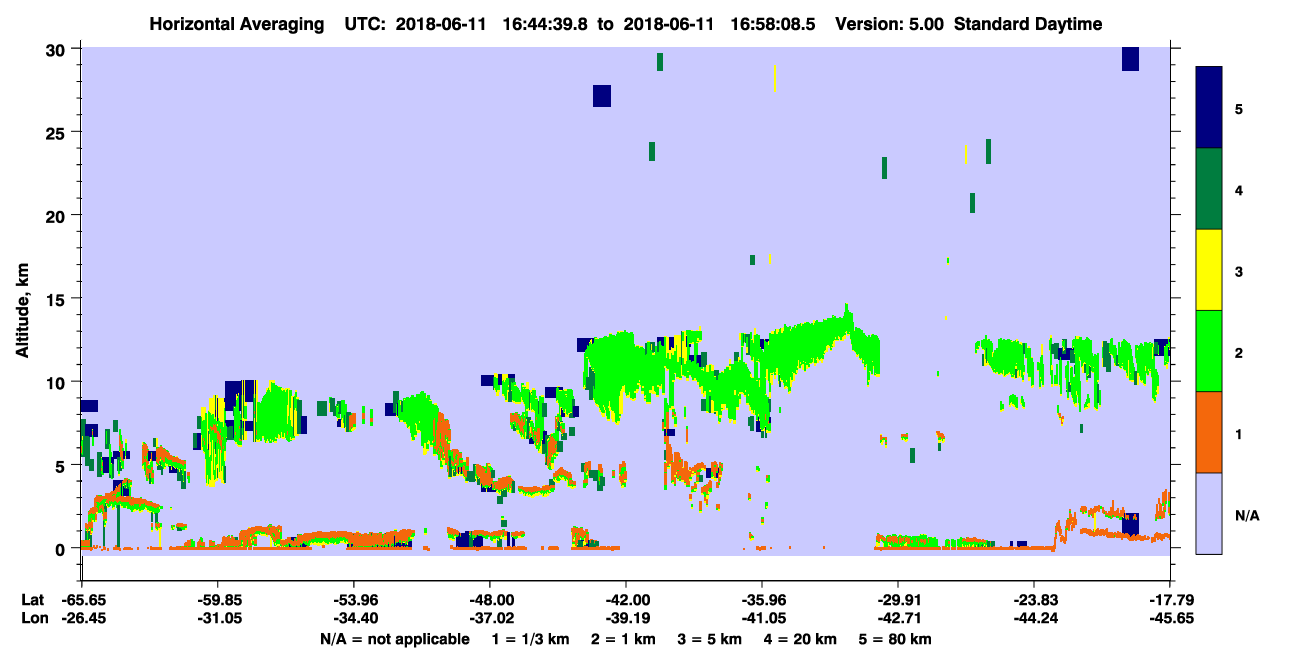Click the 'Standard Daytime' text
The height and width of the screenshot is (667, 1300).
(x=1028, y=24)
